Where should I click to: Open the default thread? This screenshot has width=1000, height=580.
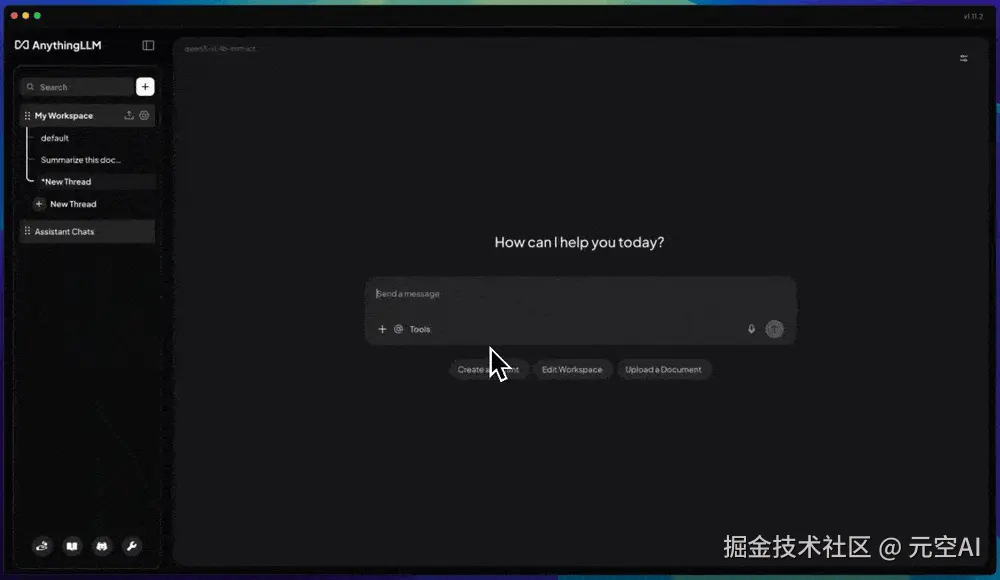pyautogui.click(x=55, y=138)
